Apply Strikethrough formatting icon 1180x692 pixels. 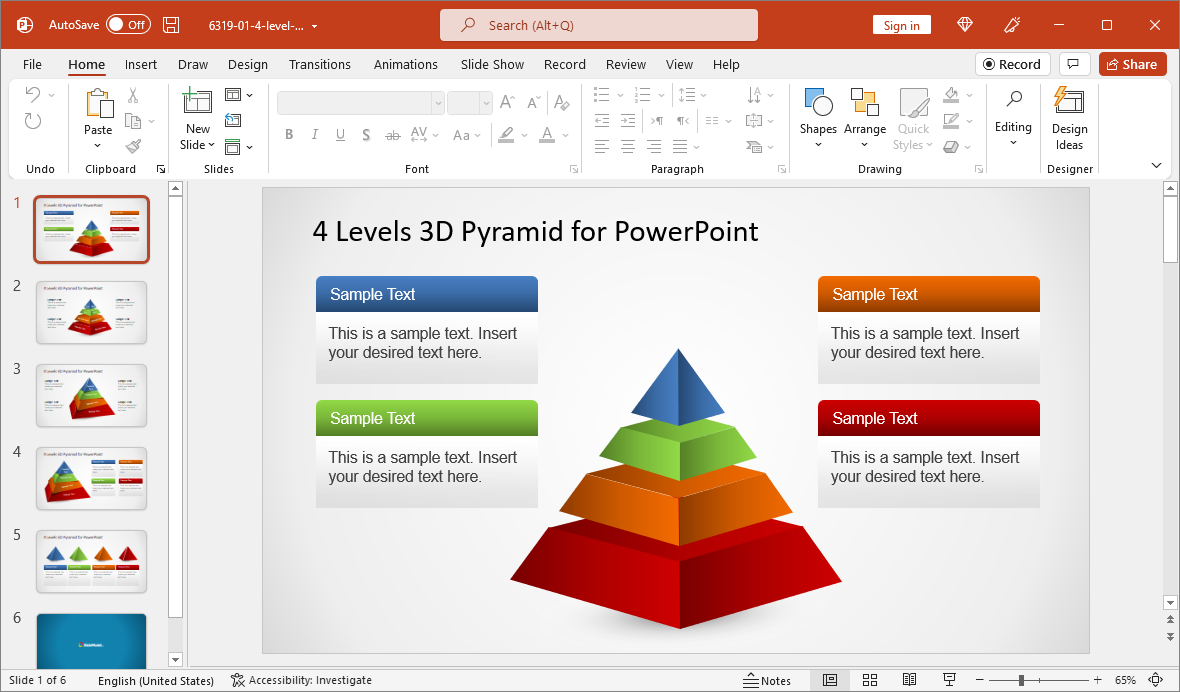[x=392, y=134]
